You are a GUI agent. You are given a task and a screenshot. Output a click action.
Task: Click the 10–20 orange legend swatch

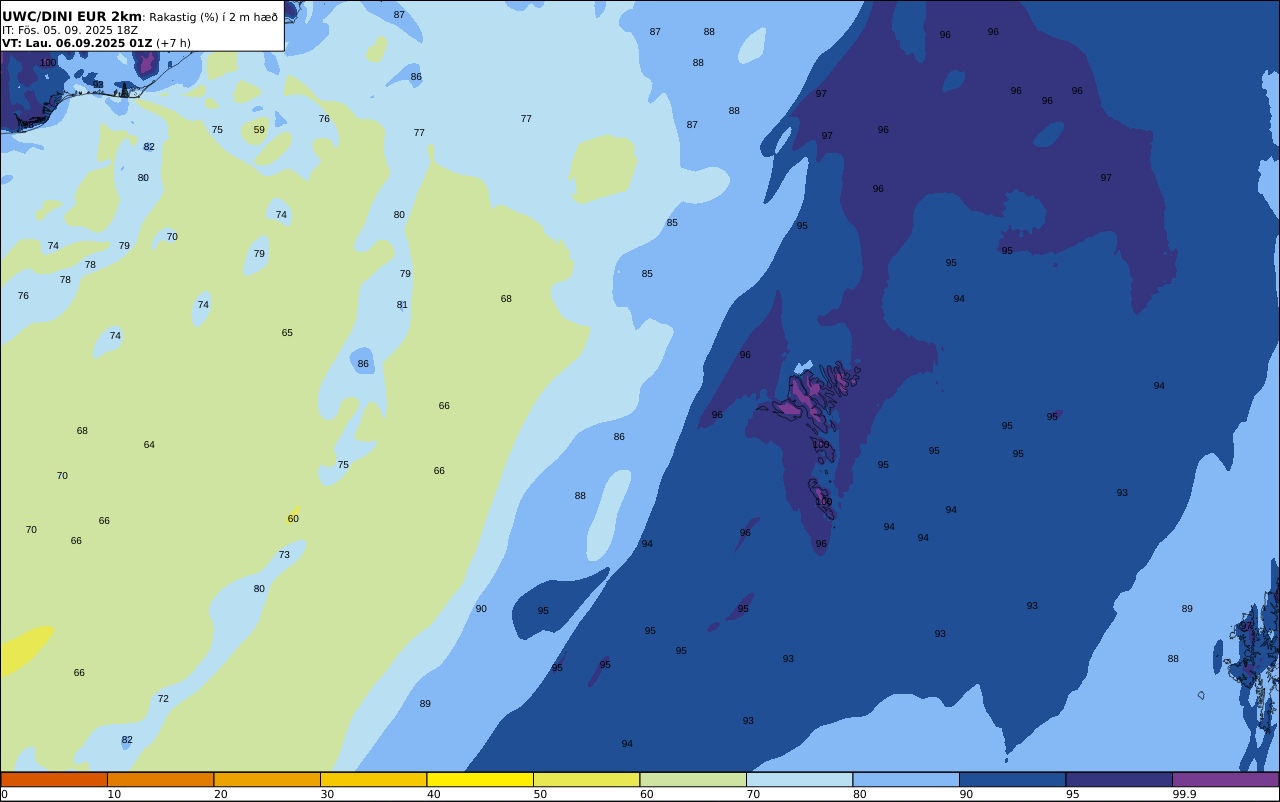(160, 779)
